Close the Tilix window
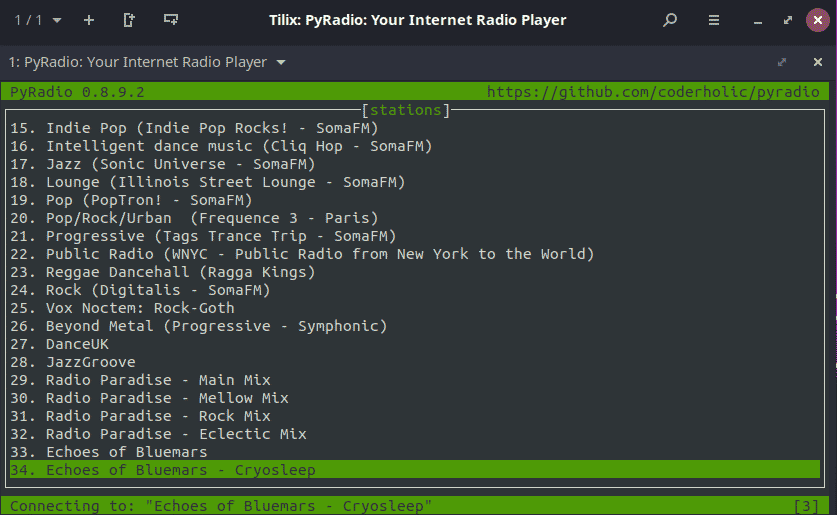The width and height of the screenshot is (837, 515). [x=818, y=20]
